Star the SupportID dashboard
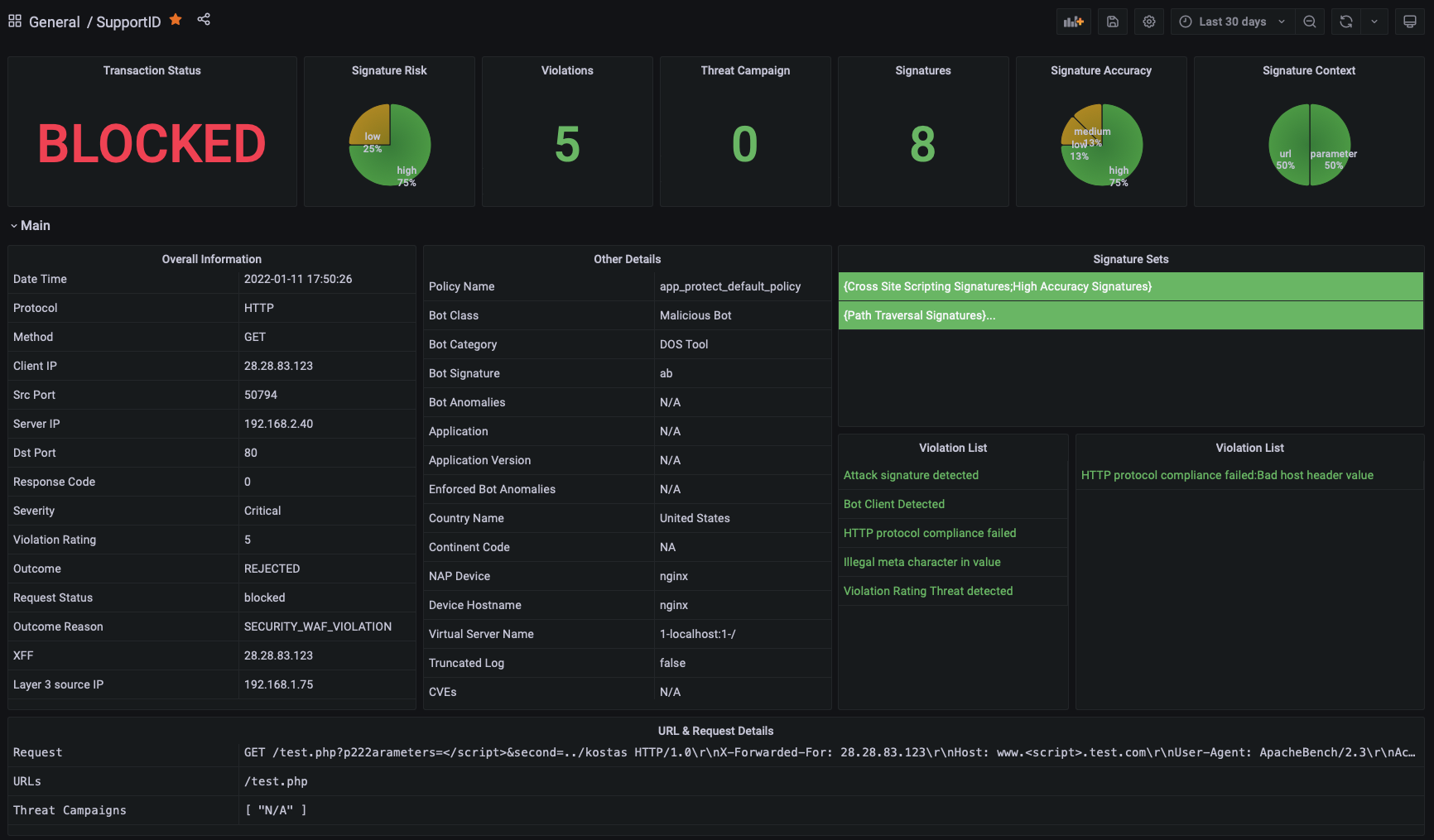The width and height of the screenshot is (1434, 840). [x=176, y=20]
